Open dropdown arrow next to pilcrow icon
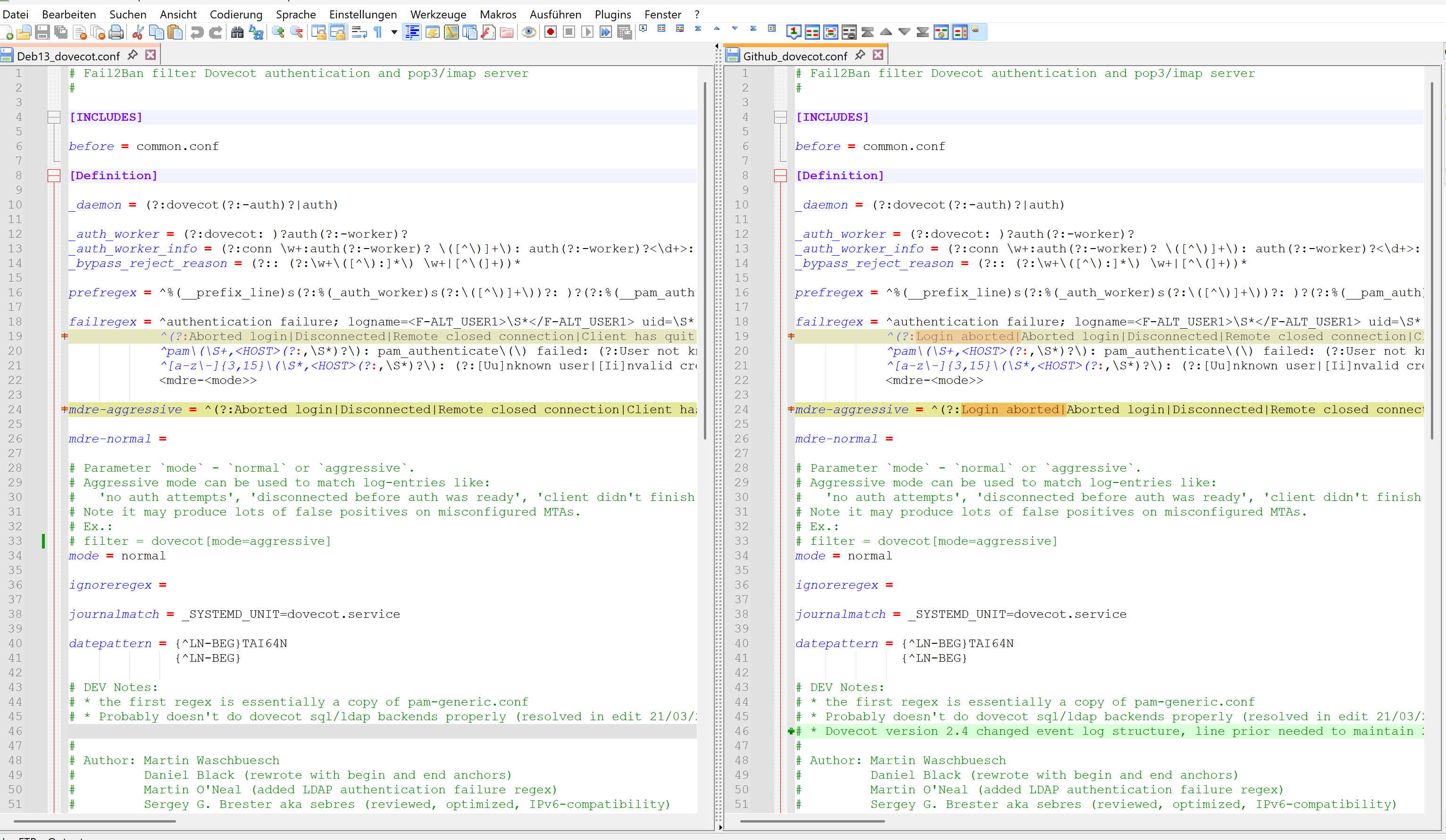Screen dimensions: 1446x840 (x=394, y=32)
